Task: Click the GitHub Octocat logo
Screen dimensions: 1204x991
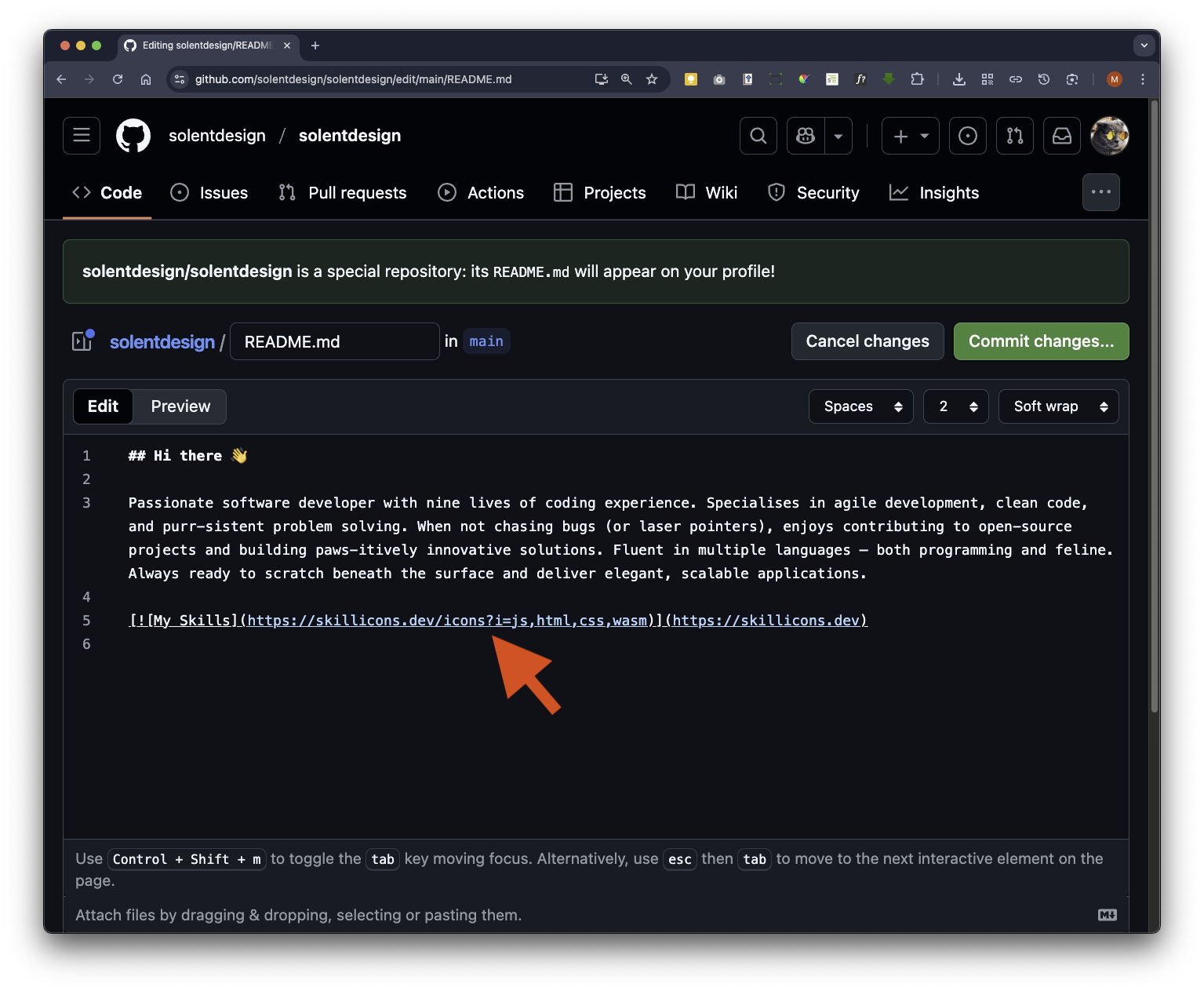Action: pyautogui.click(x=133, y=136)
